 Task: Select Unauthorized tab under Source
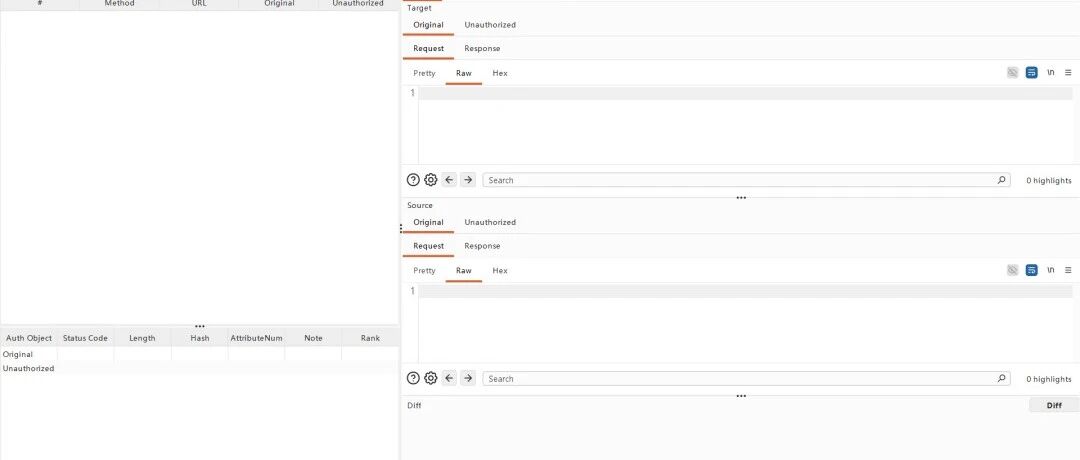click(490, 222)
